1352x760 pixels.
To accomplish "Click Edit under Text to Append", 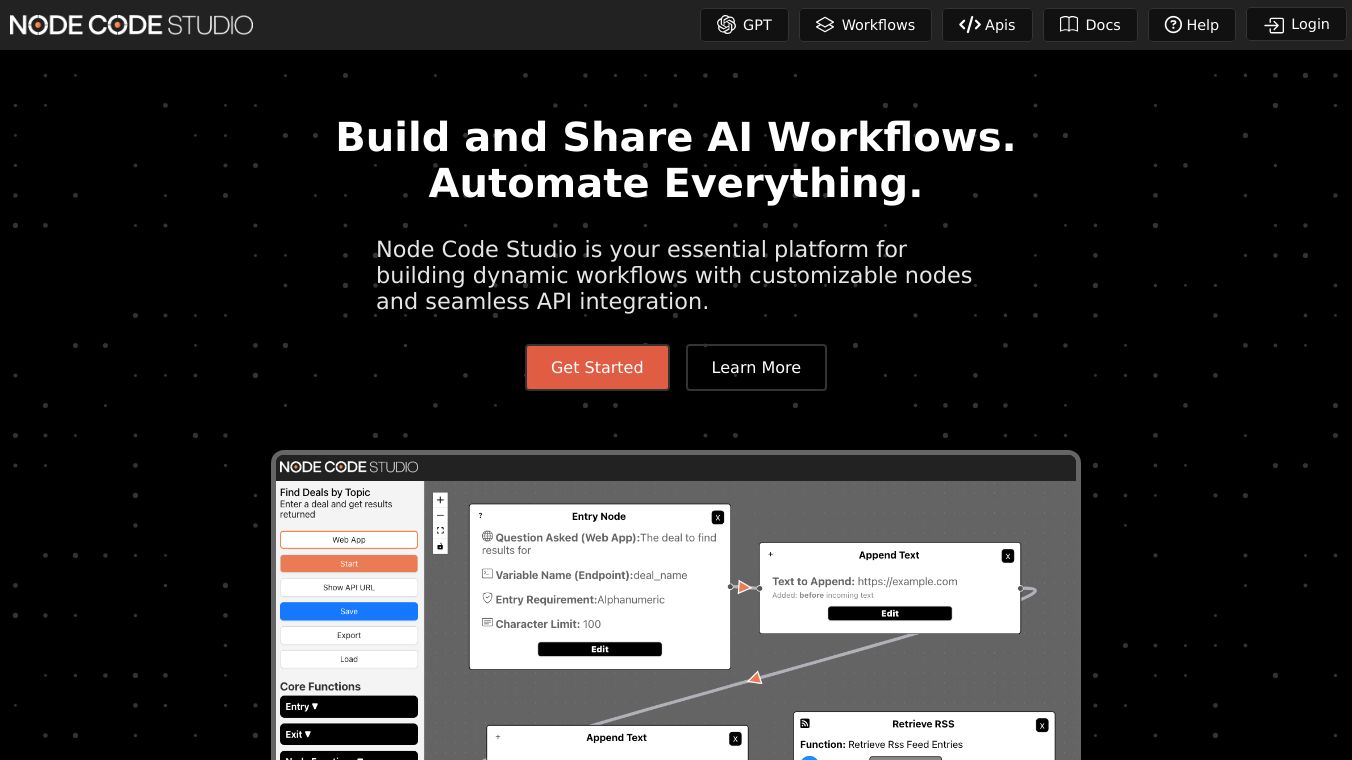I will click(x=890, y=613).
